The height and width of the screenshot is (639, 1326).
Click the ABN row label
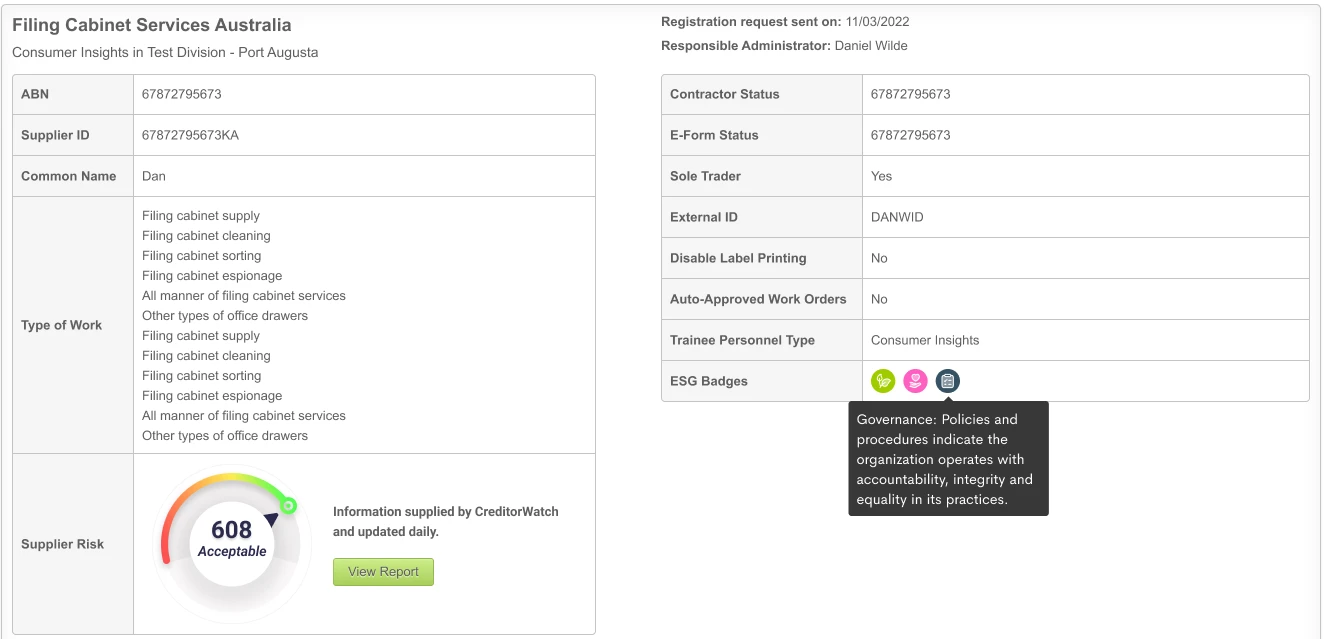click(x=35, y=94)
